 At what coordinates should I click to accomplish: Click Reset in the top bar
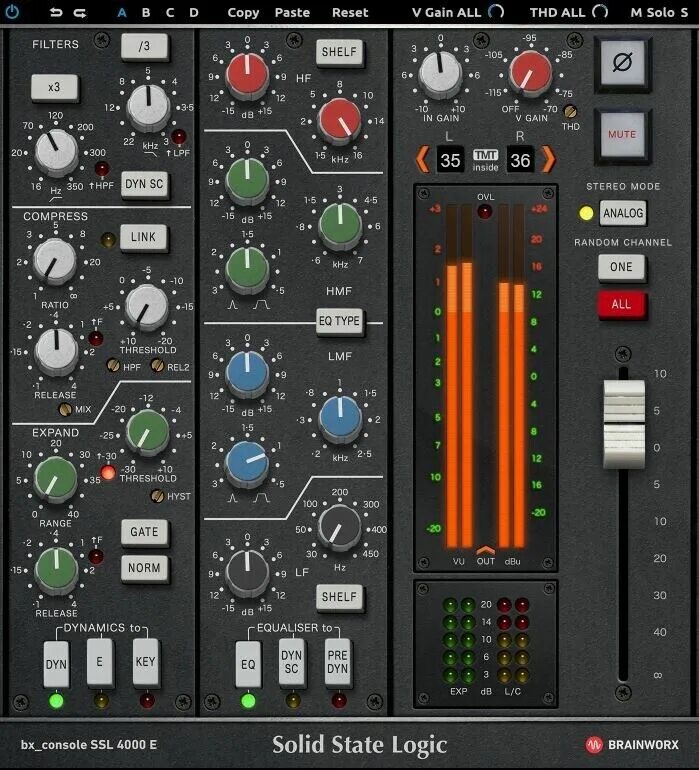tap(350, 13)
